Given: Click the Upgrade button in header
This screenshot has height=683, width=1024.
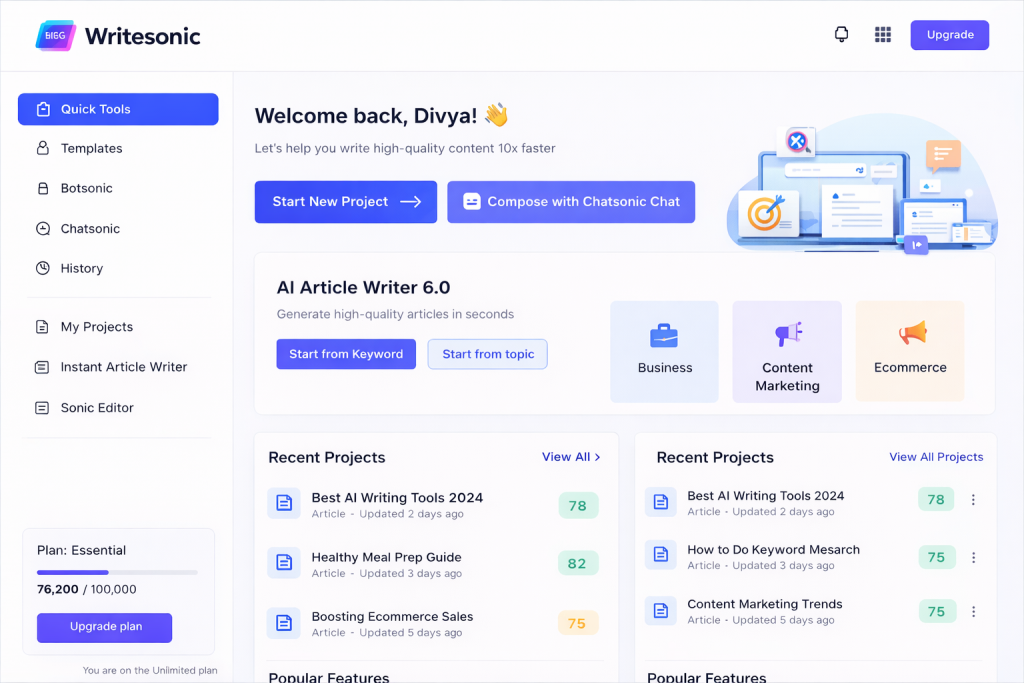Looking at the screenshot, I should pyautogui.click(x=950, y=35).
